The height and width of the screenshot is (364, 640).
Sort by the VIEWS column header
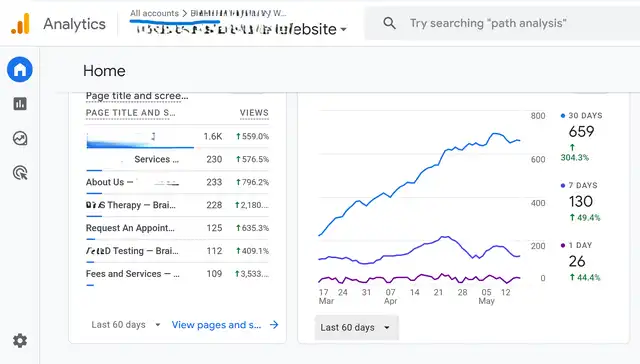(x=254, y=113)
